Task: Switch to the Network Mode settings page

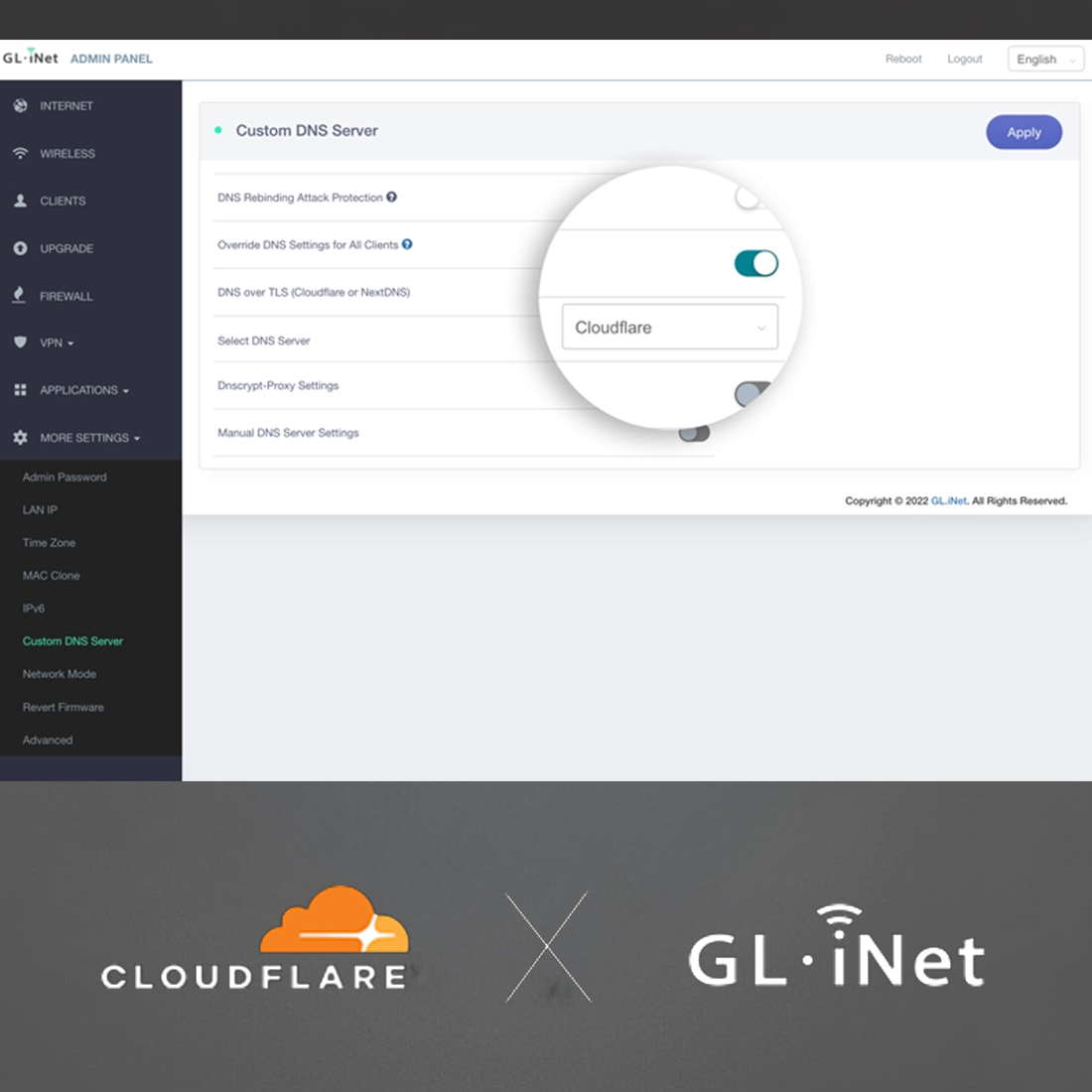Action: pyautogui.click(x=59, y=674)
